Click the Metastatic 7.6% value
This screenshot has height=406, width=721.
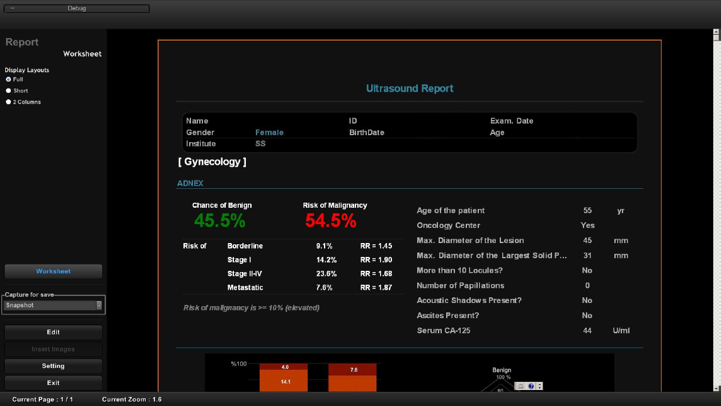(324, 287)
